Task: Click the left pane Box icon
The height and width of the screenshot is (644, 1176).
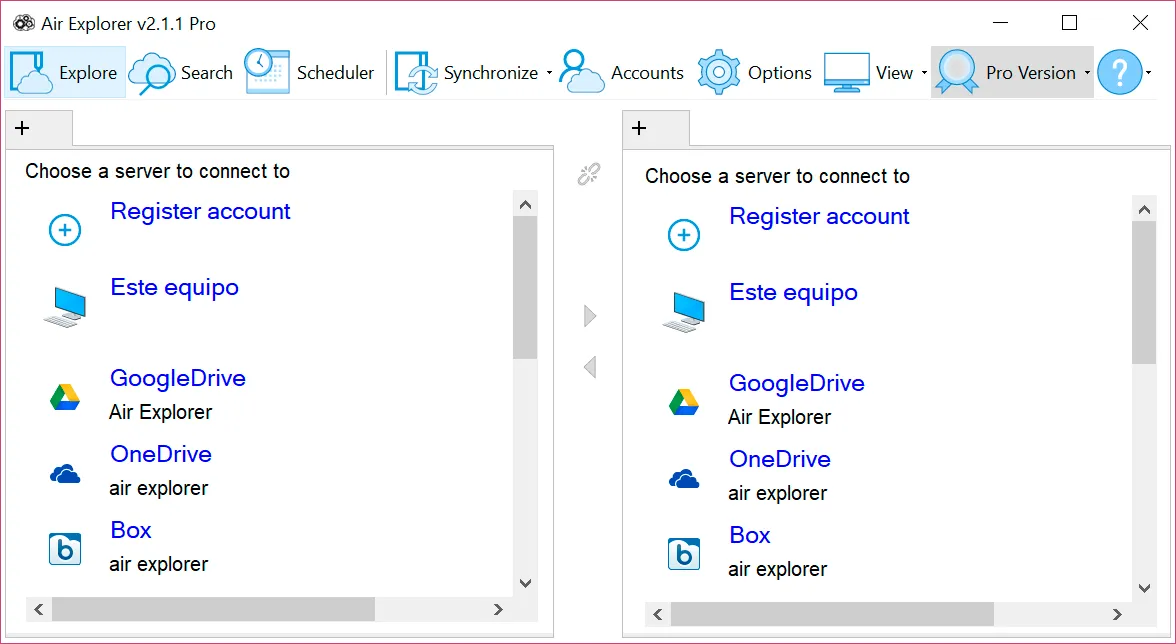Action: click(x=65, y=550)
